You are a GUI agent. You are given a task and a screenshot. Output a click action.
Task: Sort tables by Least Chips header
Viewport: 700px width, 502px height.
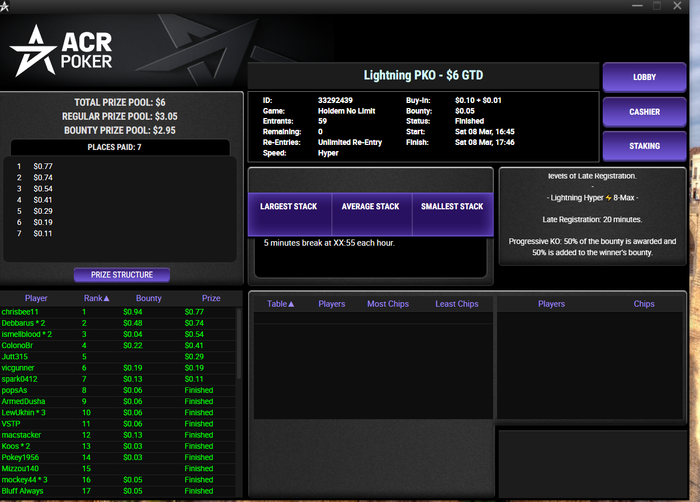457,304
